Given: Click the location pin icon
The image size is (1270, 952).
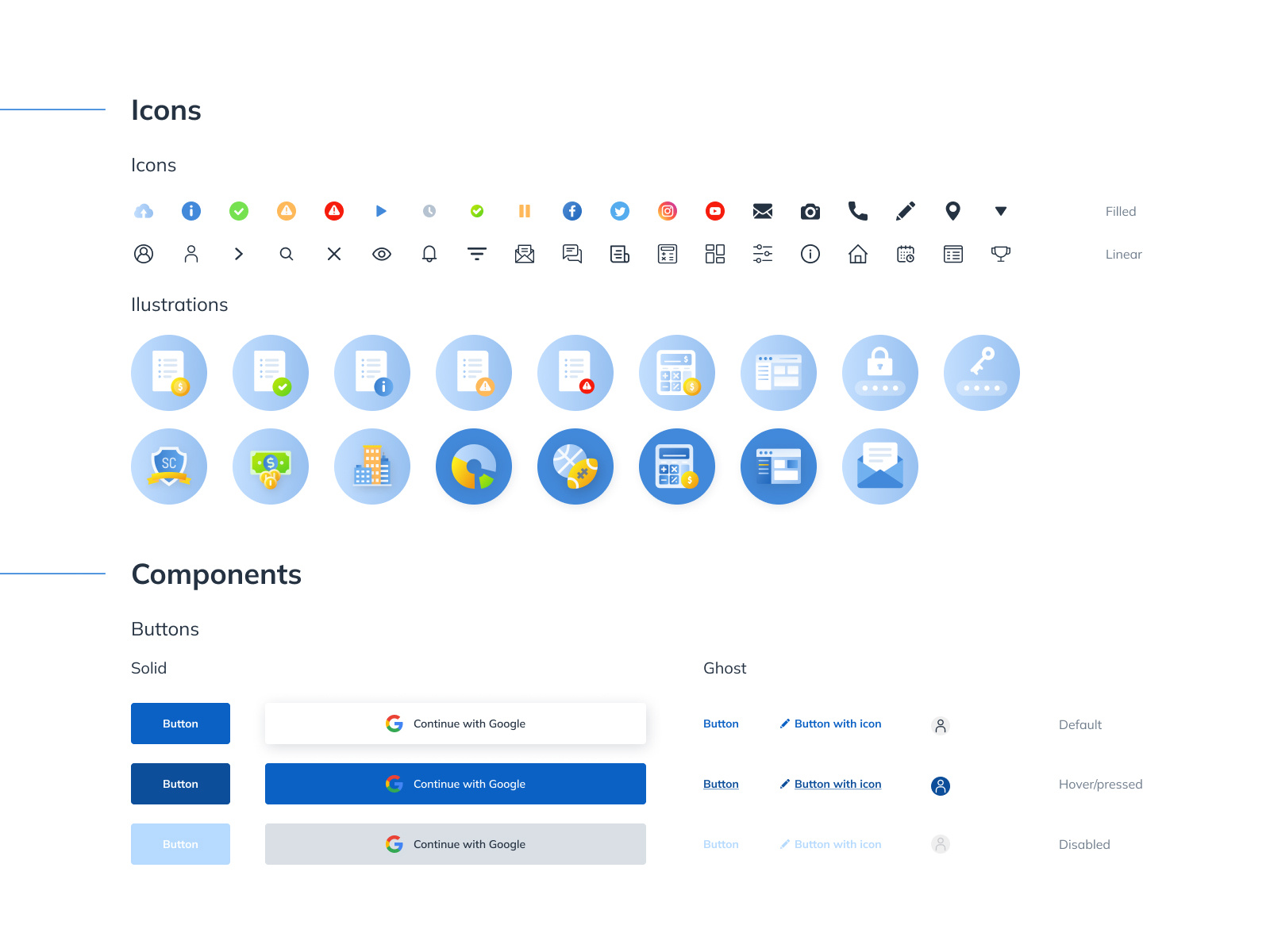Looking at the screenshot, I should pos(952,211).
